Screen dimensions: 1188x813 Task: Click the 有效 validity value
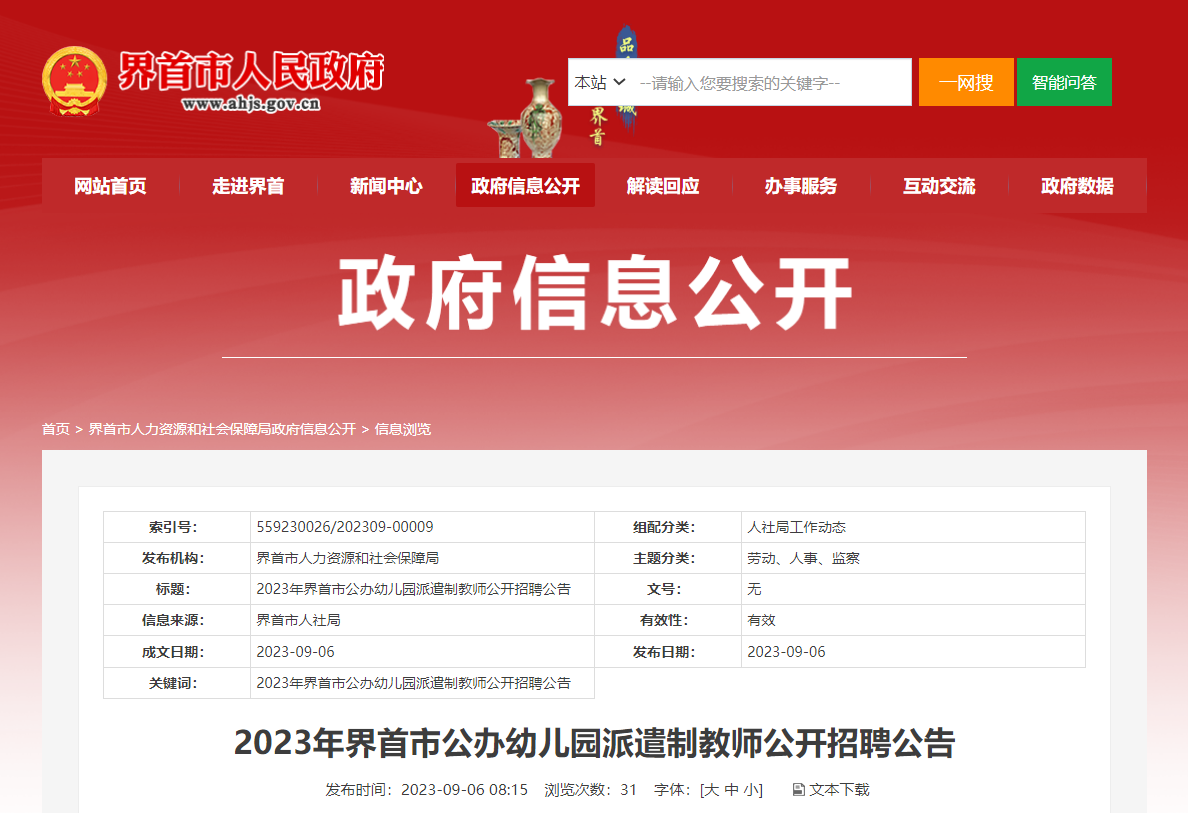coord(761,620)
